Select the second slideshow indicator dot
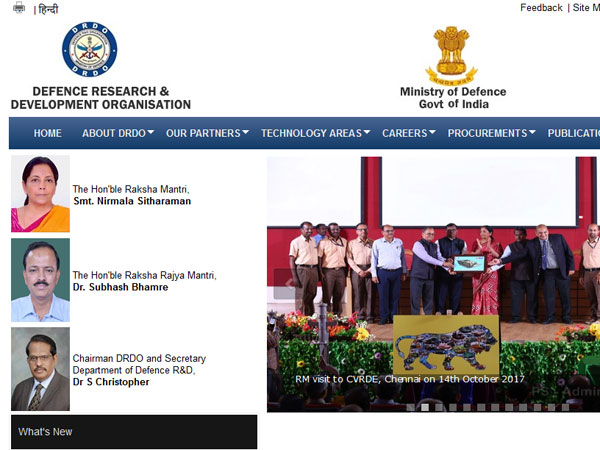This screenshot has height=450, width=600. coord(425,407)
